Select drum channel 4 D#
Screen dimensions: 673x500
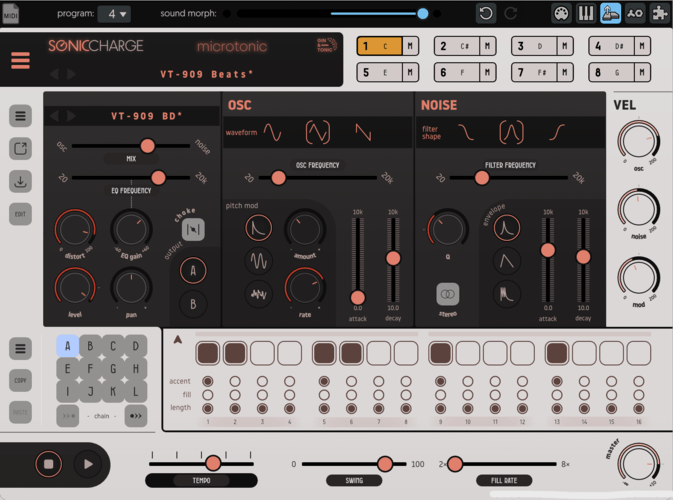tap(611, 46)
